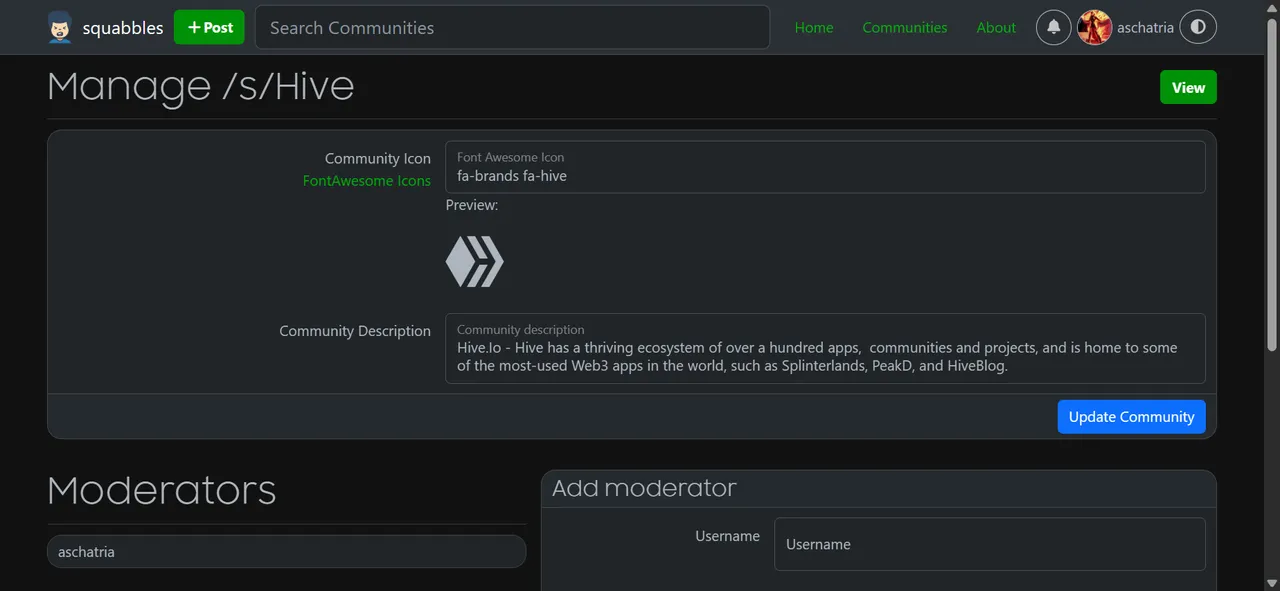Select moderator aschatria in the list
Viewport: 1280px width, 591px height.
(286, 551)
